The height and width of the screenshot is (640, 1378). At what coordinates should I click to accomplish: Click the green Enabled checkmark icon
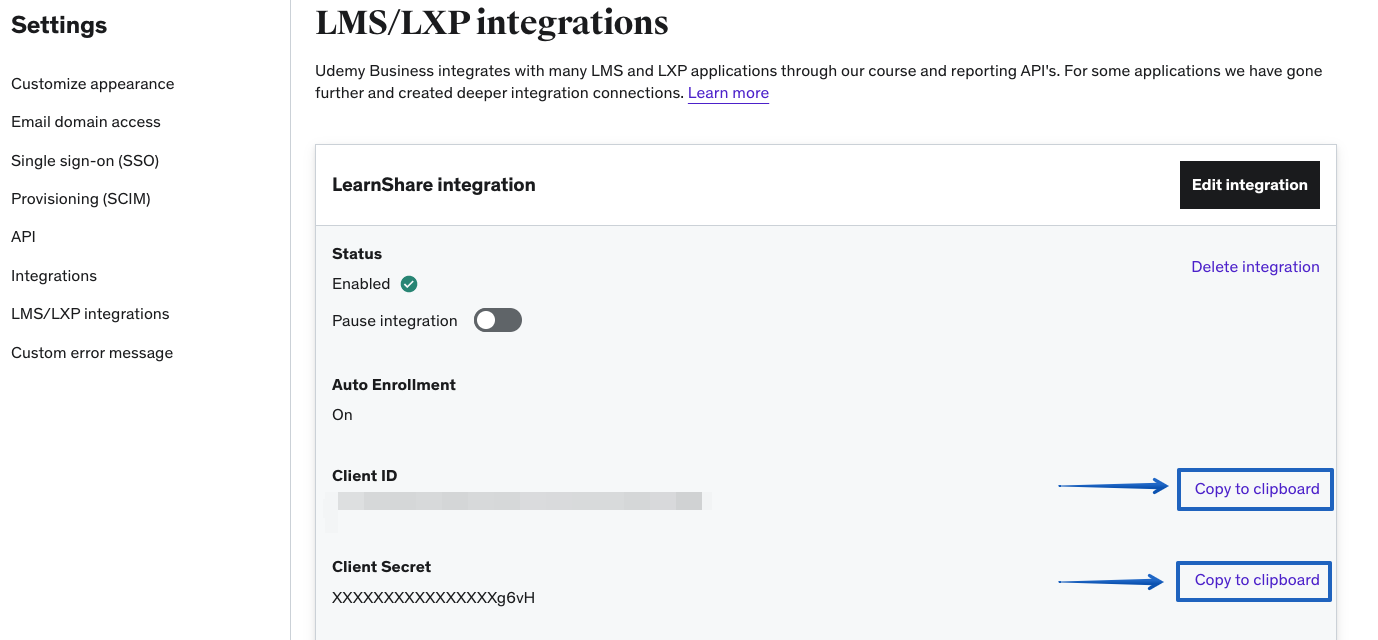[408, 284]
